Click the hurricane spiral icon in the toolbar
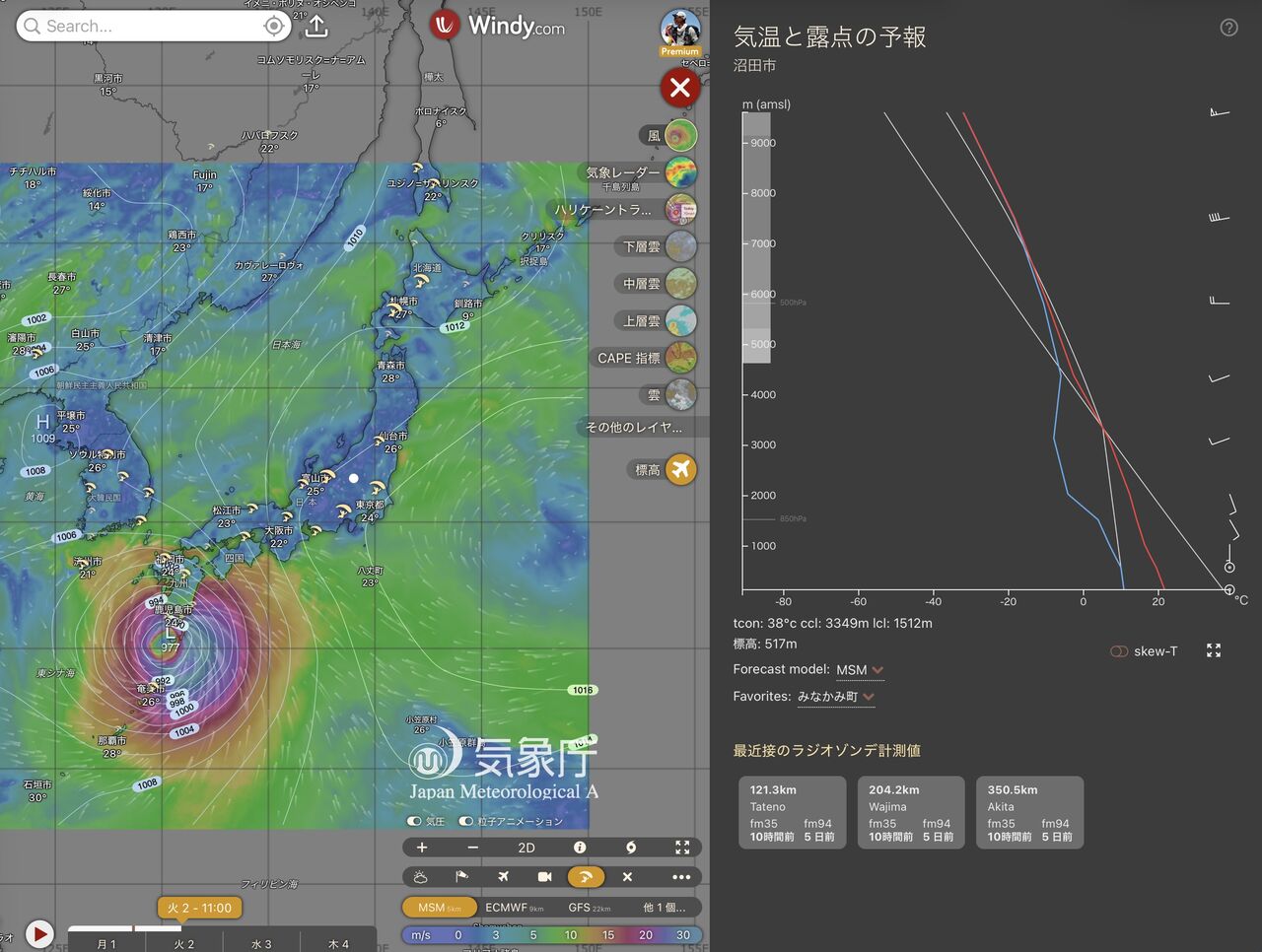 click(631, 848)
